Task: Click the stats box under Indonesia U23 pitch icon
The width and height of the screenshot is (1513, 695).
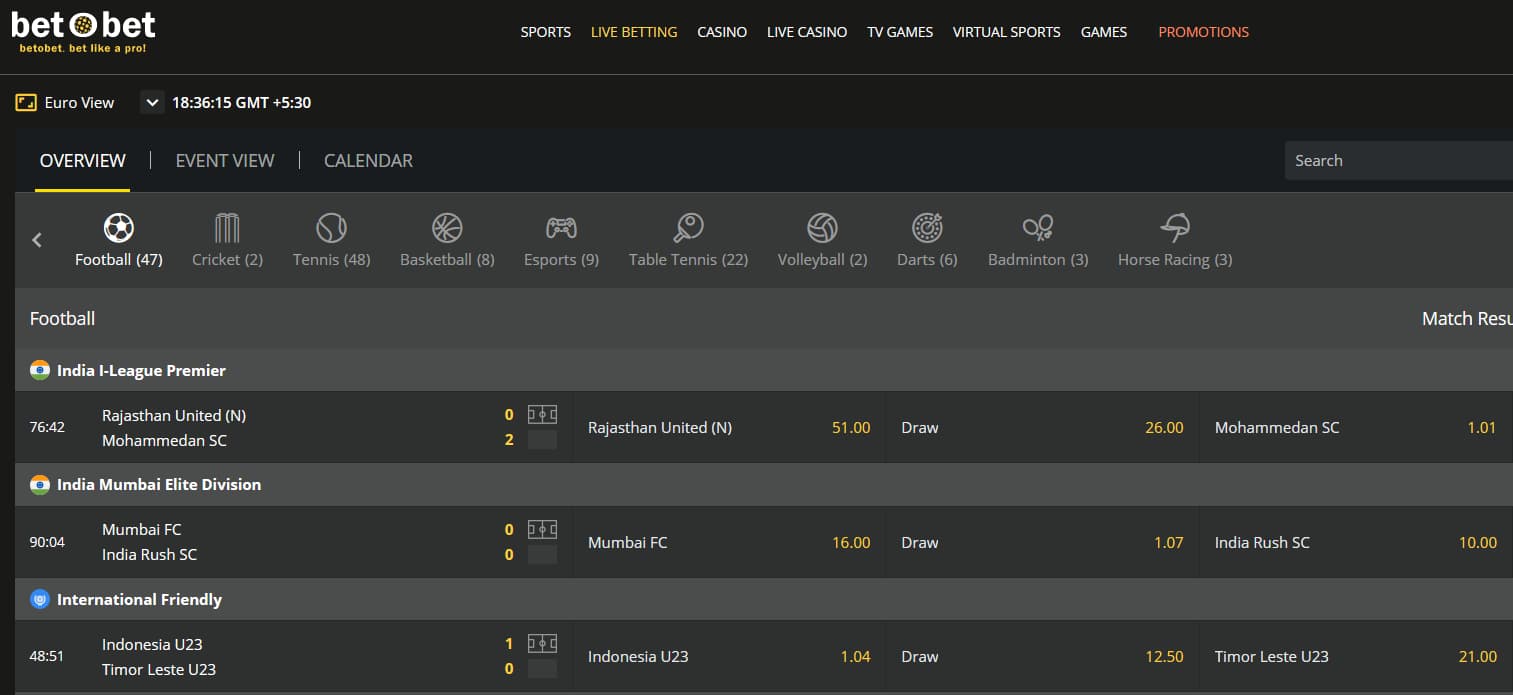Action: [x=542, y=669]
